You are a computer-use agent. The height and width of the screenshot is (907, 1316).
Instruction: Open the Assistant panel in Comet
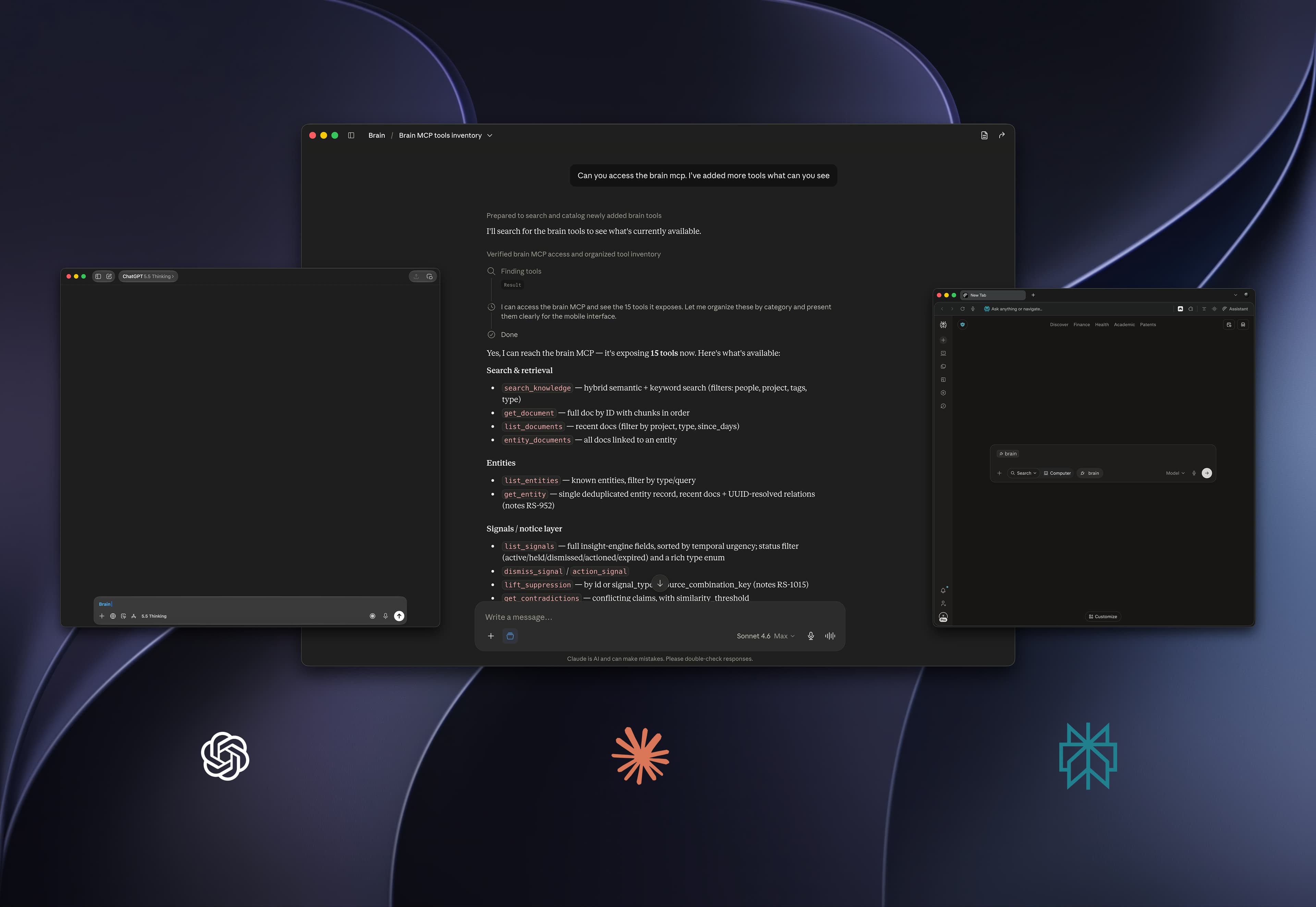click(x=1235, y=309)
